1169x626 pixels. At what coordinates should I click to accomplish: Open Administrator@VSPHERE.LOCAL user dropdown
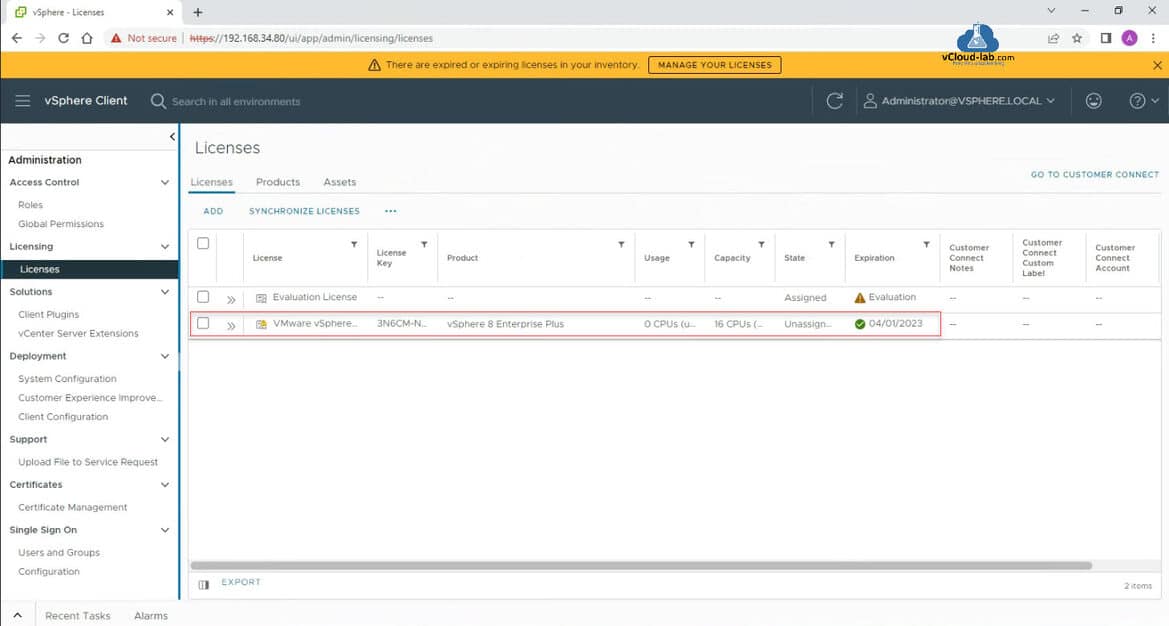(960, 101)
